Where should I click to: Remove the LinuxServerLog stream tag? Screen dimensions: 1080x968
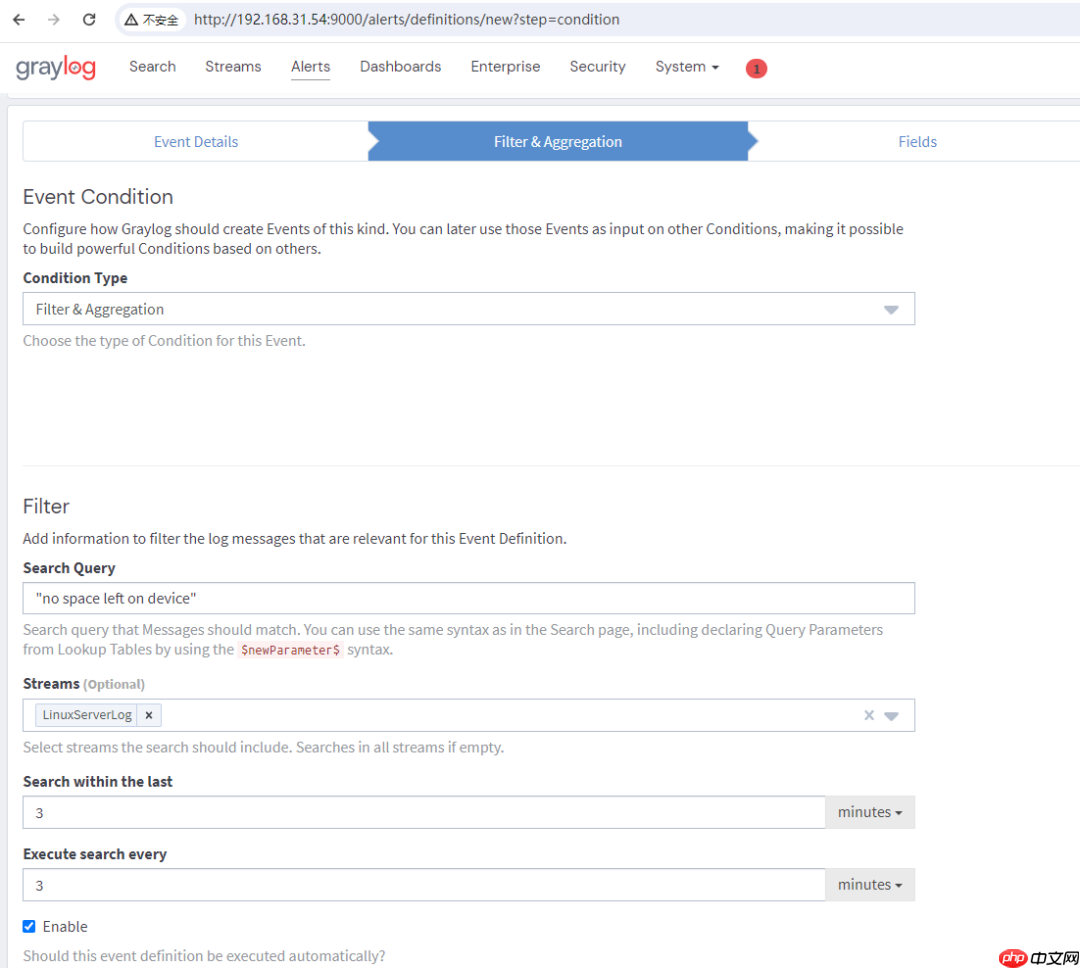pos(148,715)
